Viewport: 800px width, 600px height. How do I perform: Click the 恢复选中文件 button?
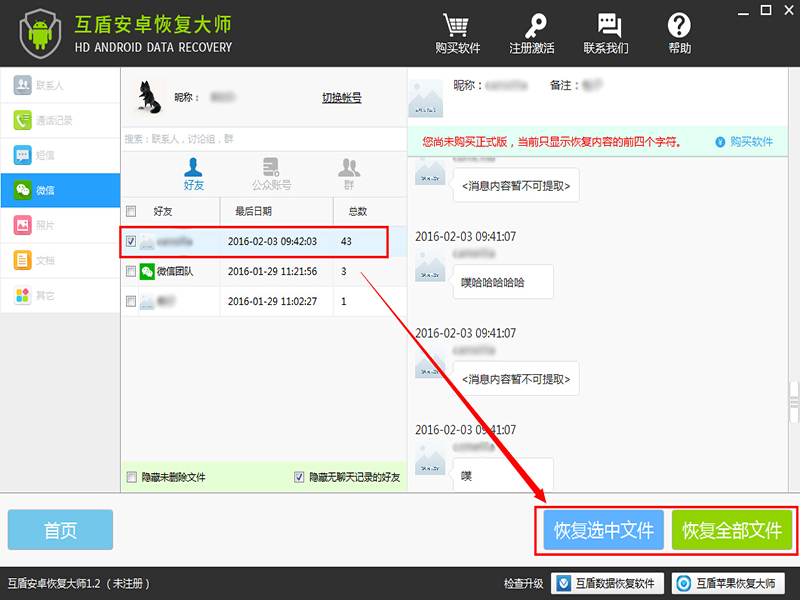click(x=604, y=530)
